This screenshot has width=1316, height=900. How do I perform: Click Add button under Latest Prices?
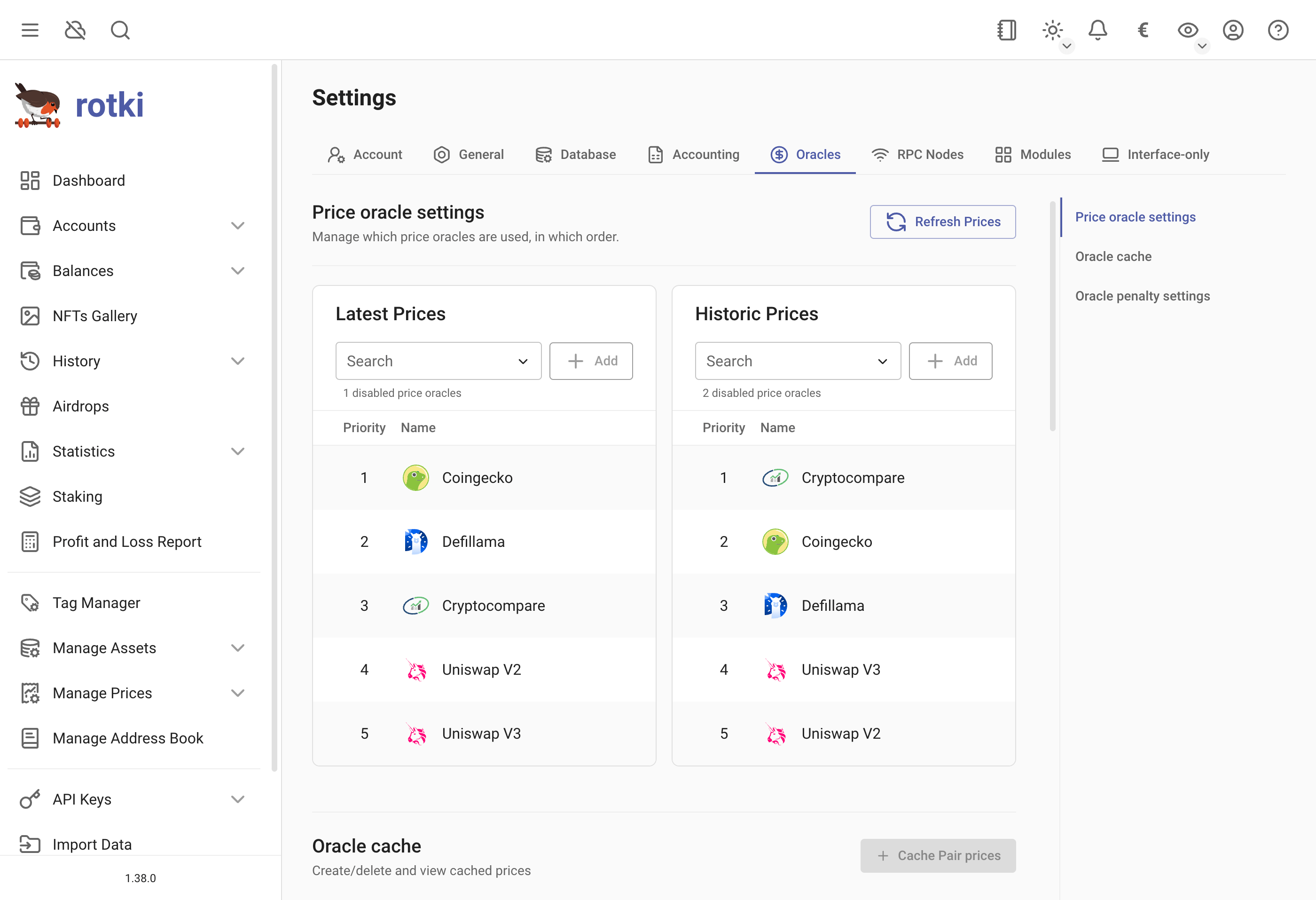591,361
